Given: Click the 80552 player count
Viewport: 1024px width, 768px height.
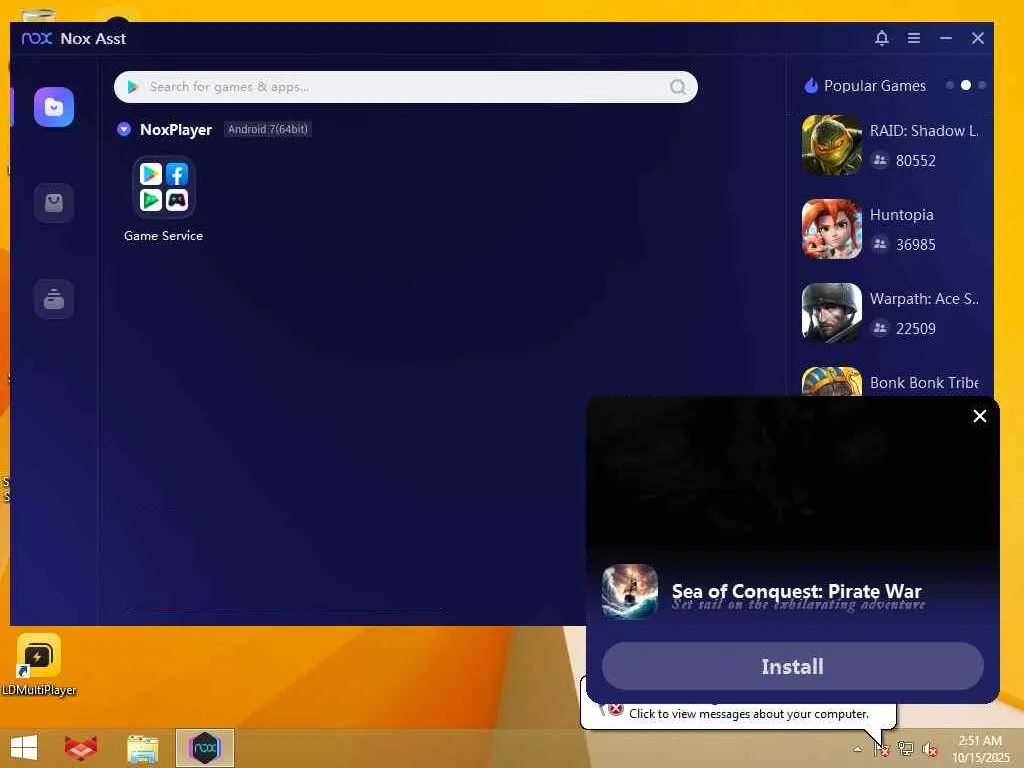Looking at the screenshot, I should 916,161.
